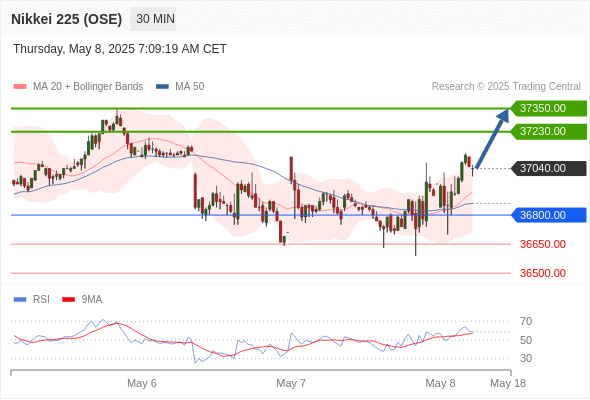Click the 9MA legend label
Viewport: 590px width, 400px height.
(92, 300)
